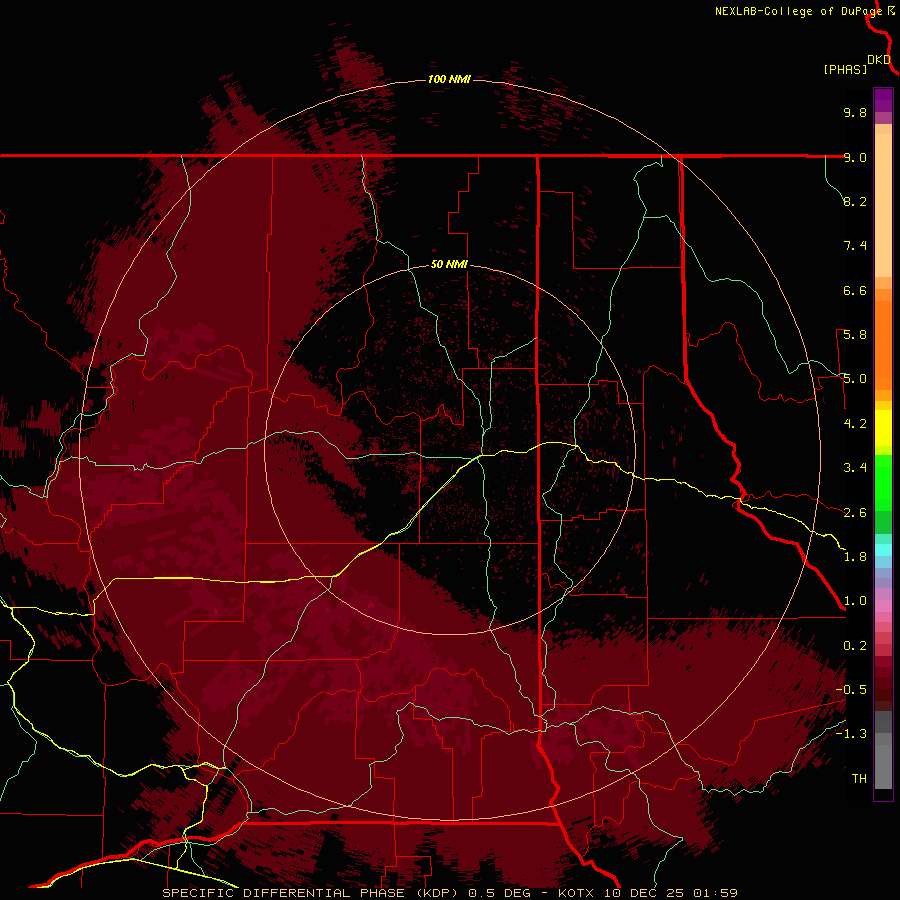This screenshot has height=900, width=900.
Task: Select the 7.4 legend value
Action: pos(855,246)
